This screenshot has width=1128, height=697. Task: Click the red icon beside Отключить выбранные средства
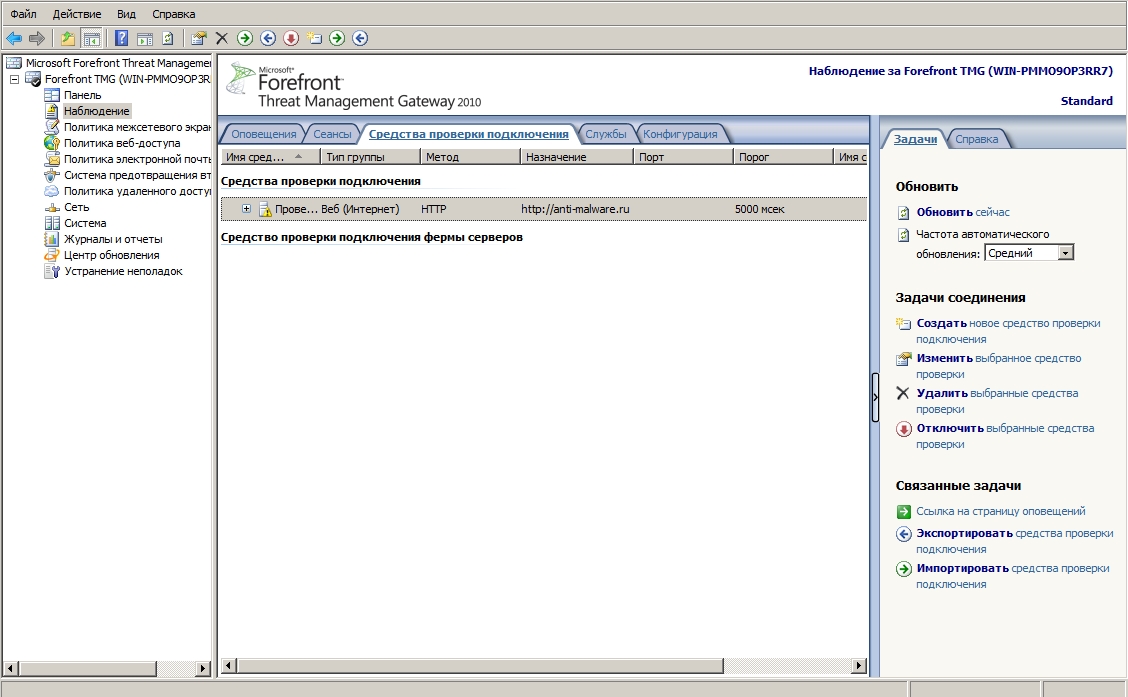904,429
